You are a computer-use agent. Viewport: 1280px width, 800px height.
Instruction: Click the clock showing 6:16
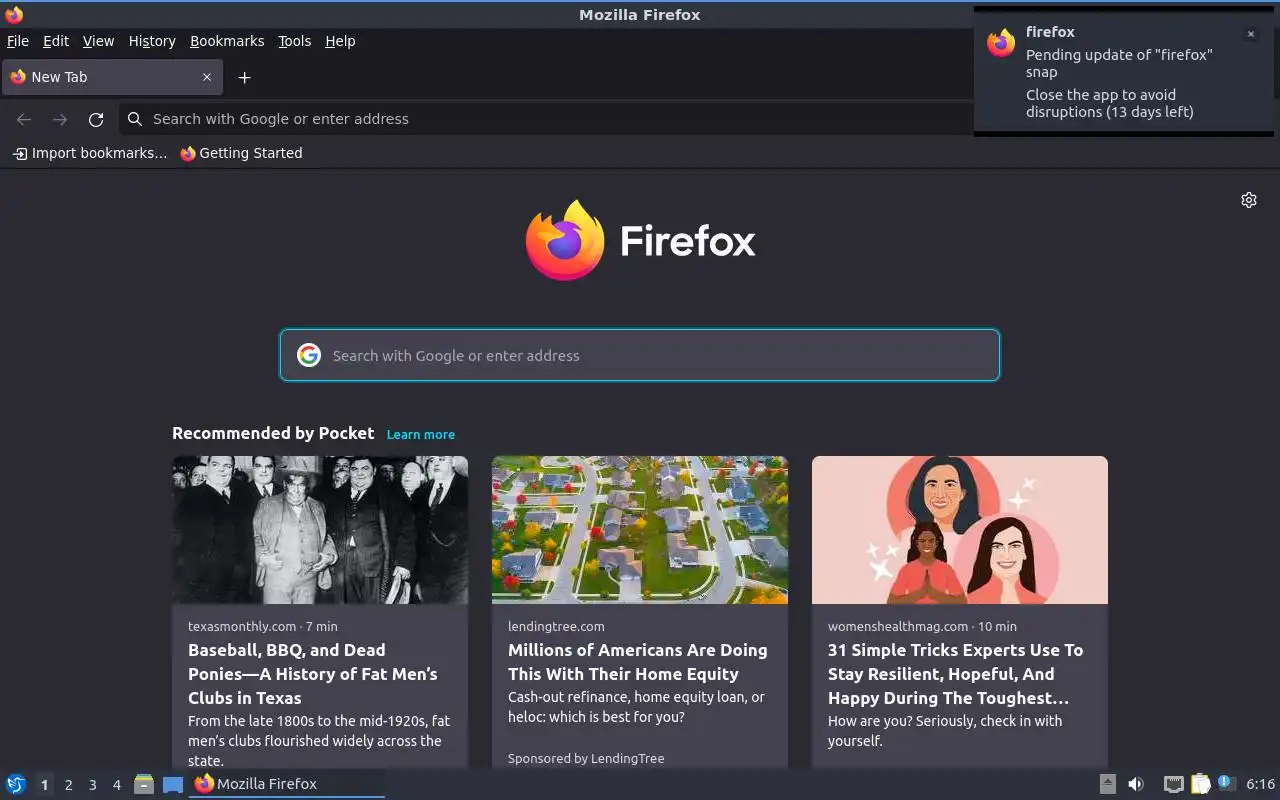[x=1260, y=784]
